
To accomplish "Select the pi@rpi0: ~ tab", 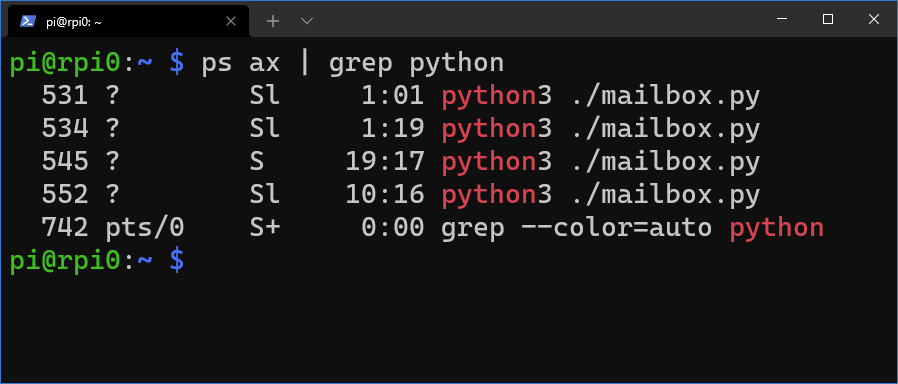I will [x=125, y=21].
